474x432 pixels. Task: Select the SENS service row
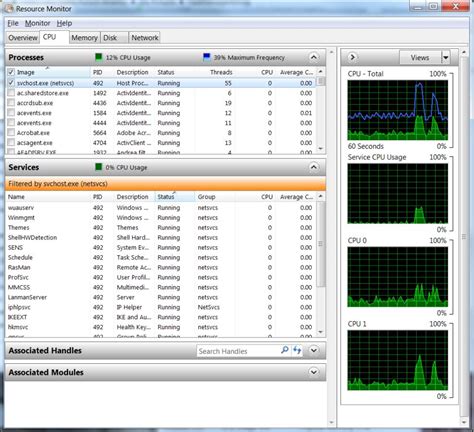161,248
